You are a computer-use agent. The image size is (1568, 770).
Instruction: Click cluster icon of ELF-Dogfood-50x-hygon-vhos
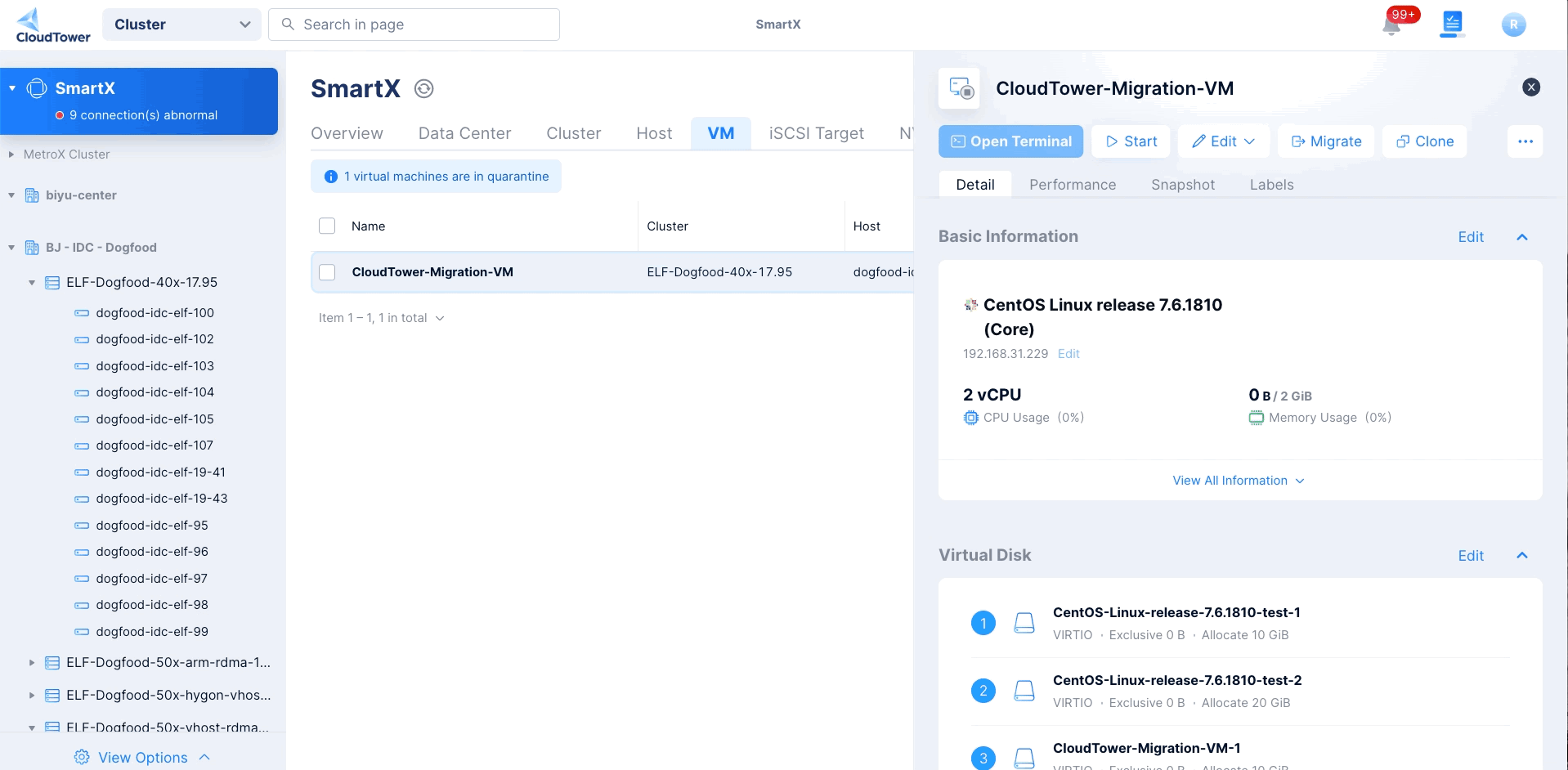click(52, 696)
